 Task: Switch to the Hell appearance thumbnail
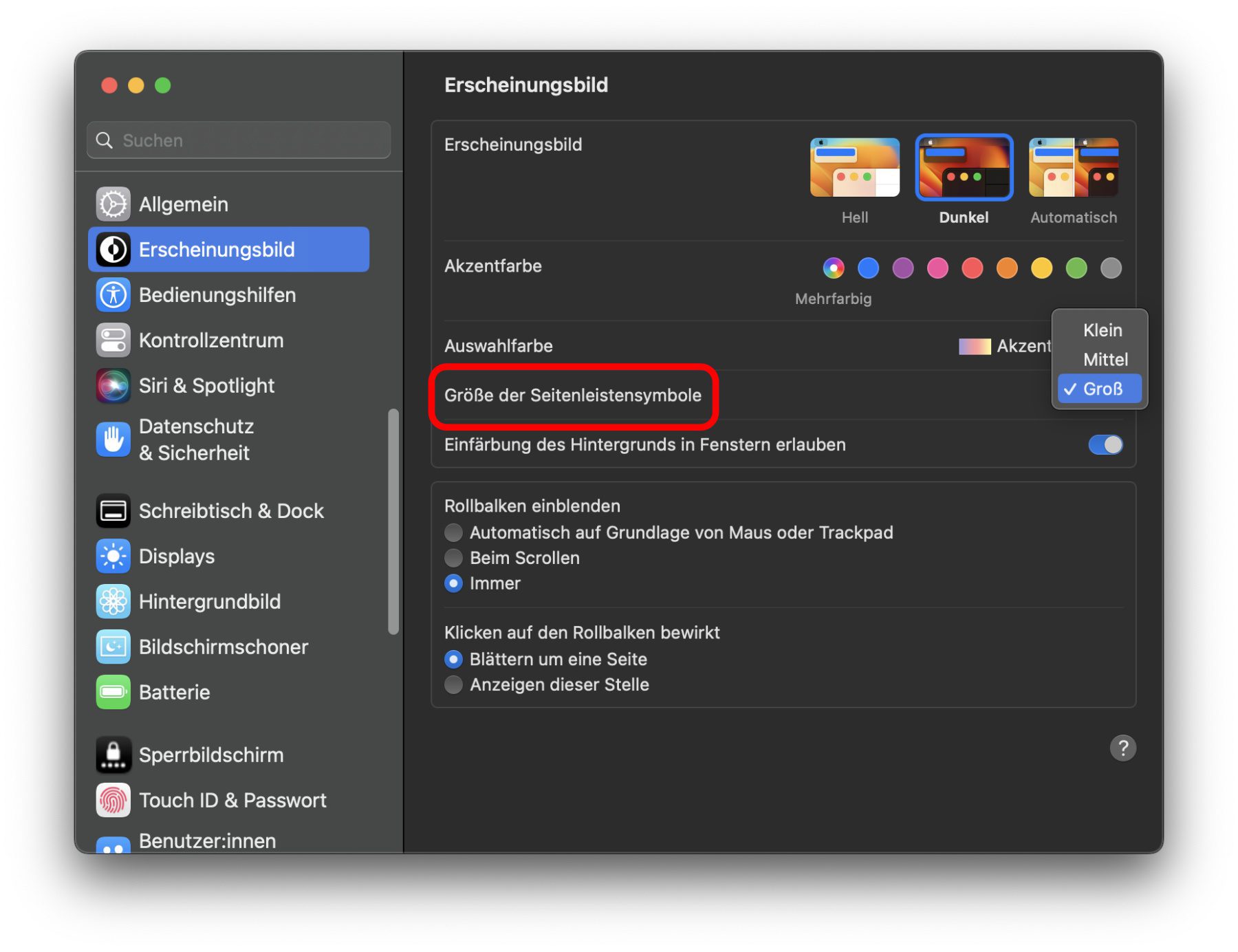pos(854,169)
